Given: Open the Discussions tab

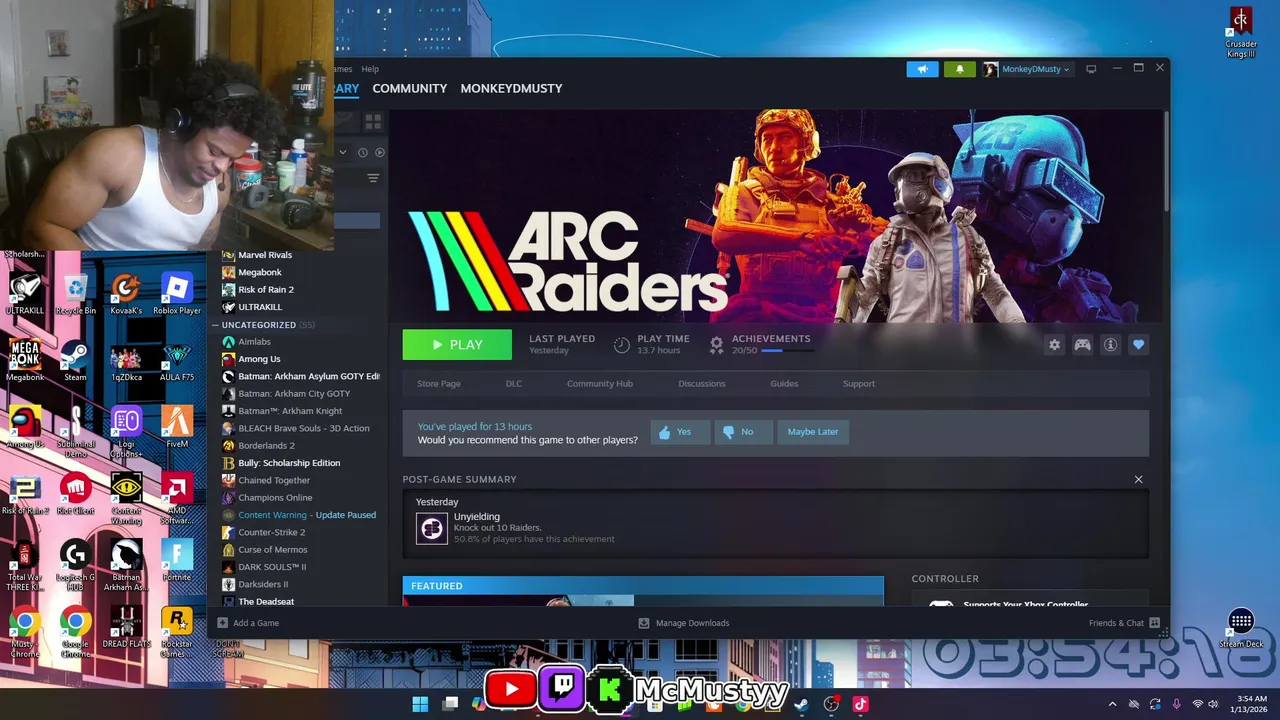Looking at the screenshot, I should click(702, 384).
